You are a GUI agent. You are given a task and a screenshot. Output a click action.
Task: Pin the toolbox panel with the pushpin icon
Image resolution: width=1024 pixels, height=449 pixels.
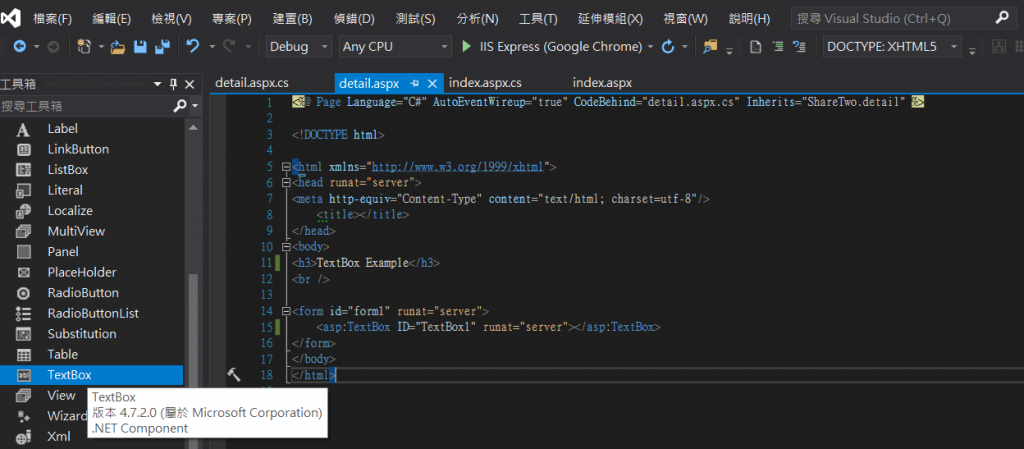point(173,84)
